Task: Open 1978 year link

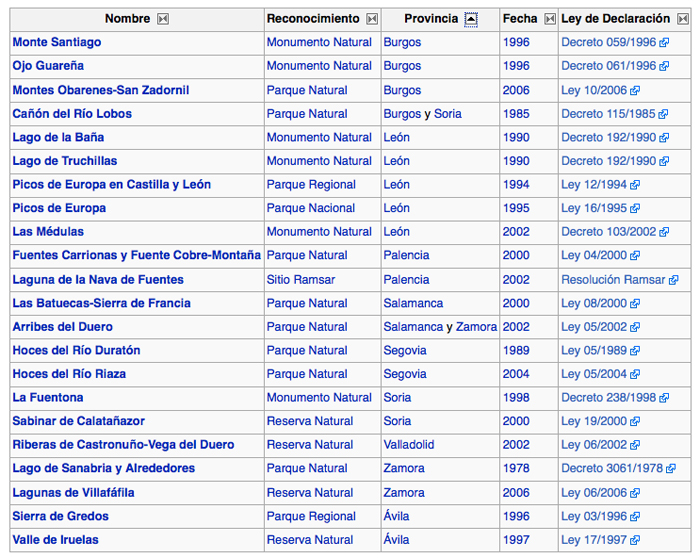Action: coord(516,468)
